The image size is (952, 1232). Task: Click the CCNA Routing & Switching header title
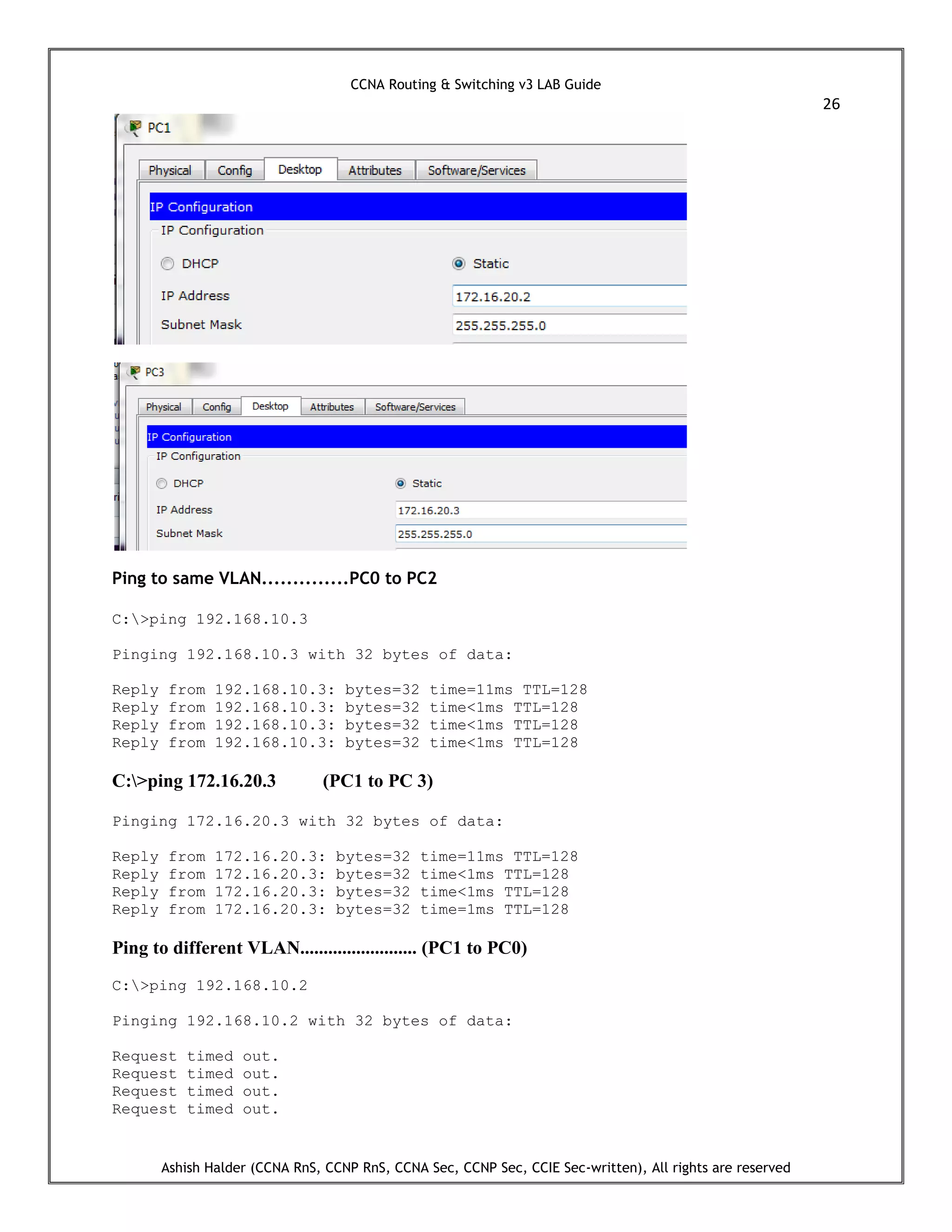click(x=476, y=85)
